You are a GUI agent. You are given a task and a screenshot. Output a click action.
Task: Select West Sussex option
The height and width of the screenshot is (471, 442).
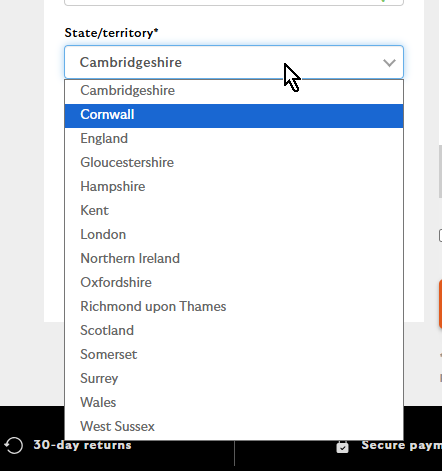pos(234,427)
